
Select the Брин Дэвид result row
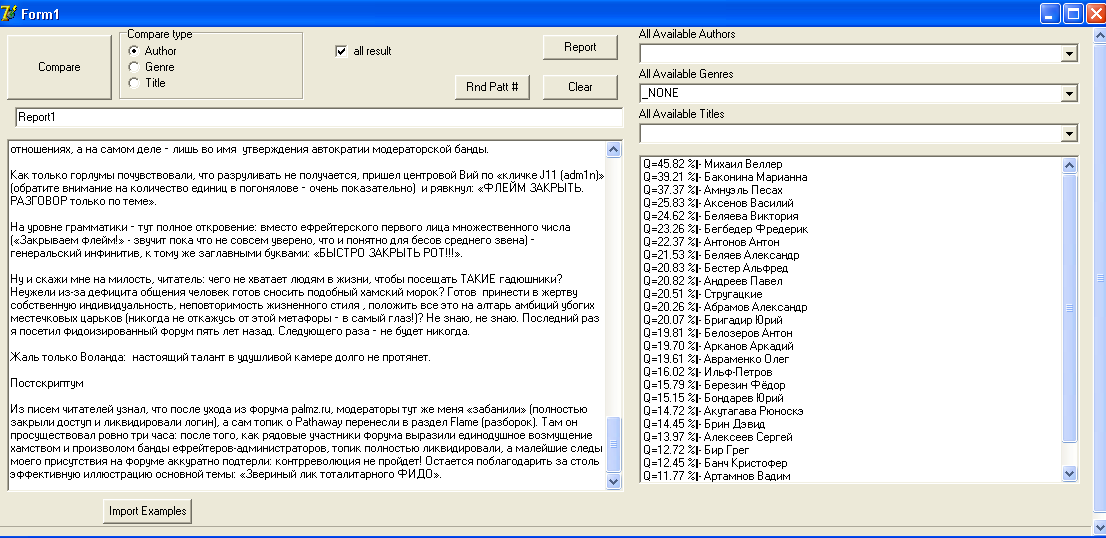point(851,424)
